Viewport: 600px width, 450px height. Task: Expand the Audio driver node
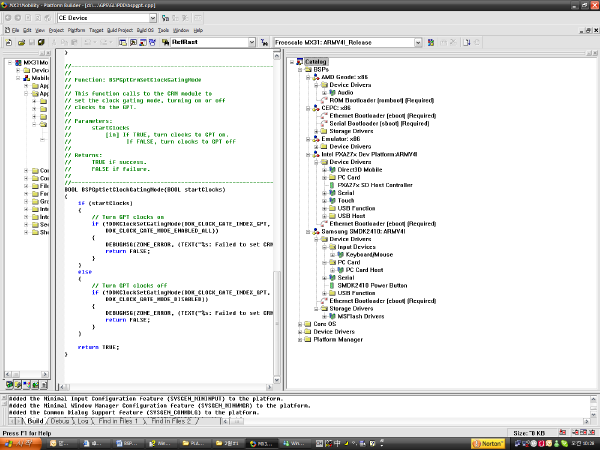324,93
